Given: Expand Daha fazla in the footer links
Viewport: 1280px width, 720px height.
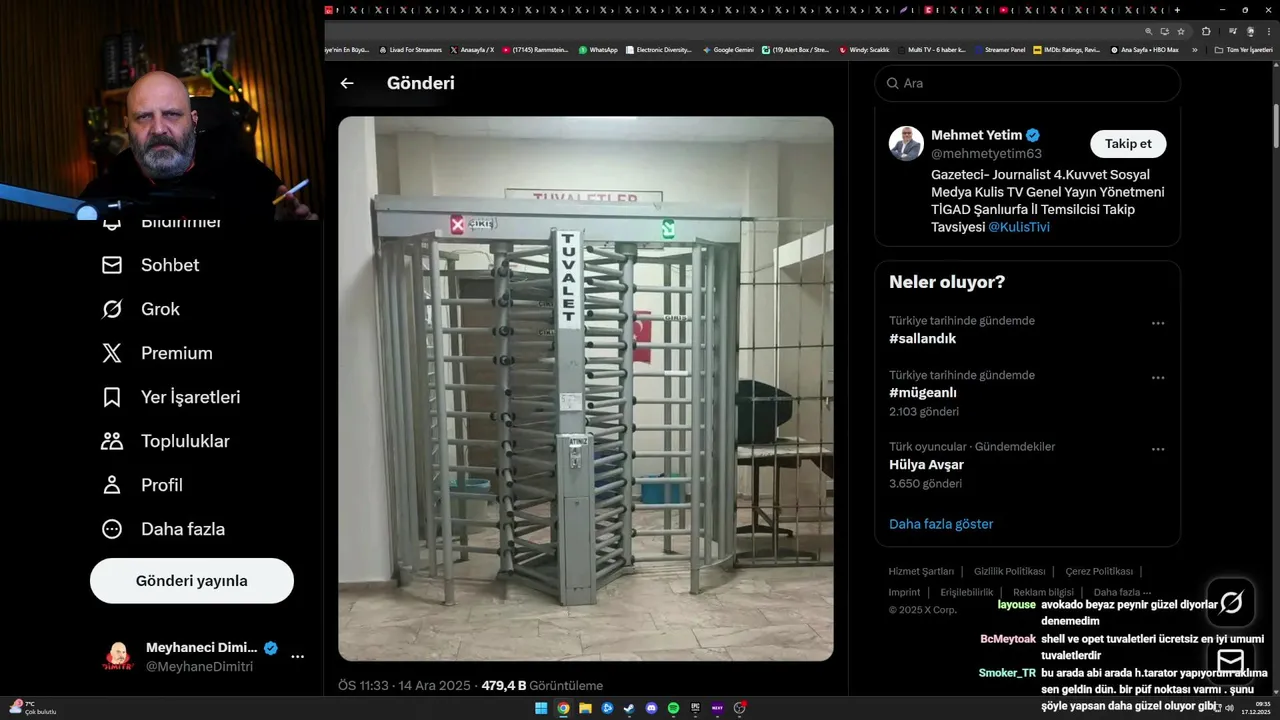Looking at the screenshot, I should (x=1122, y=592).
